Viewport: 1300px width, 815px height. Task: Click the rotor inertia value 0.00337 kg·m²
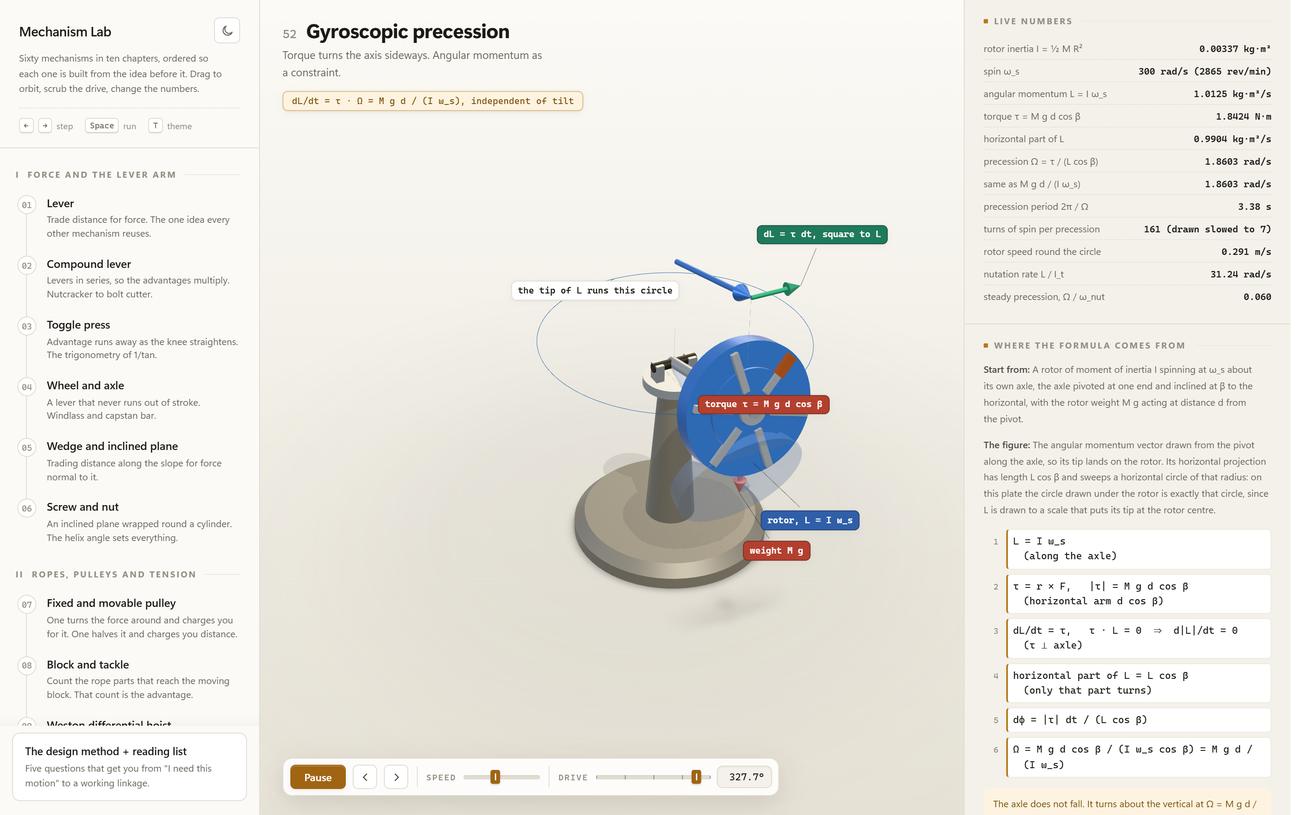click(x=1235, y=49)
